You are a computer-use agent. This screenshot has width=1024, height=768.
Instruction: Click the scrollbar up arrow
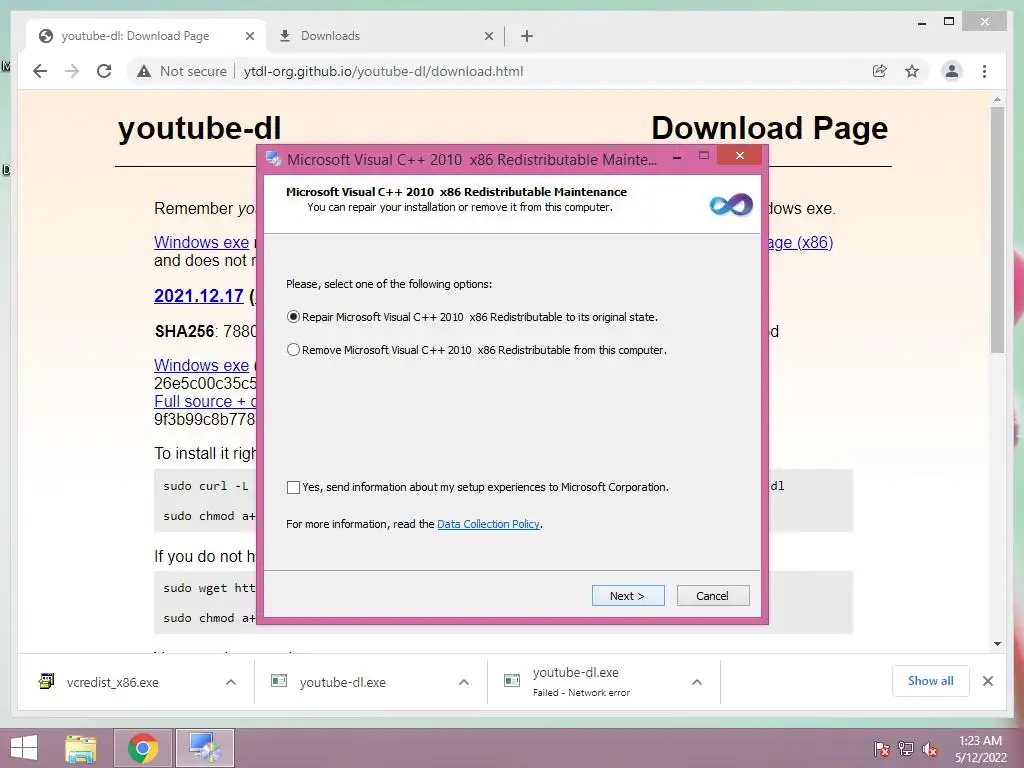(x=997, y=100)
